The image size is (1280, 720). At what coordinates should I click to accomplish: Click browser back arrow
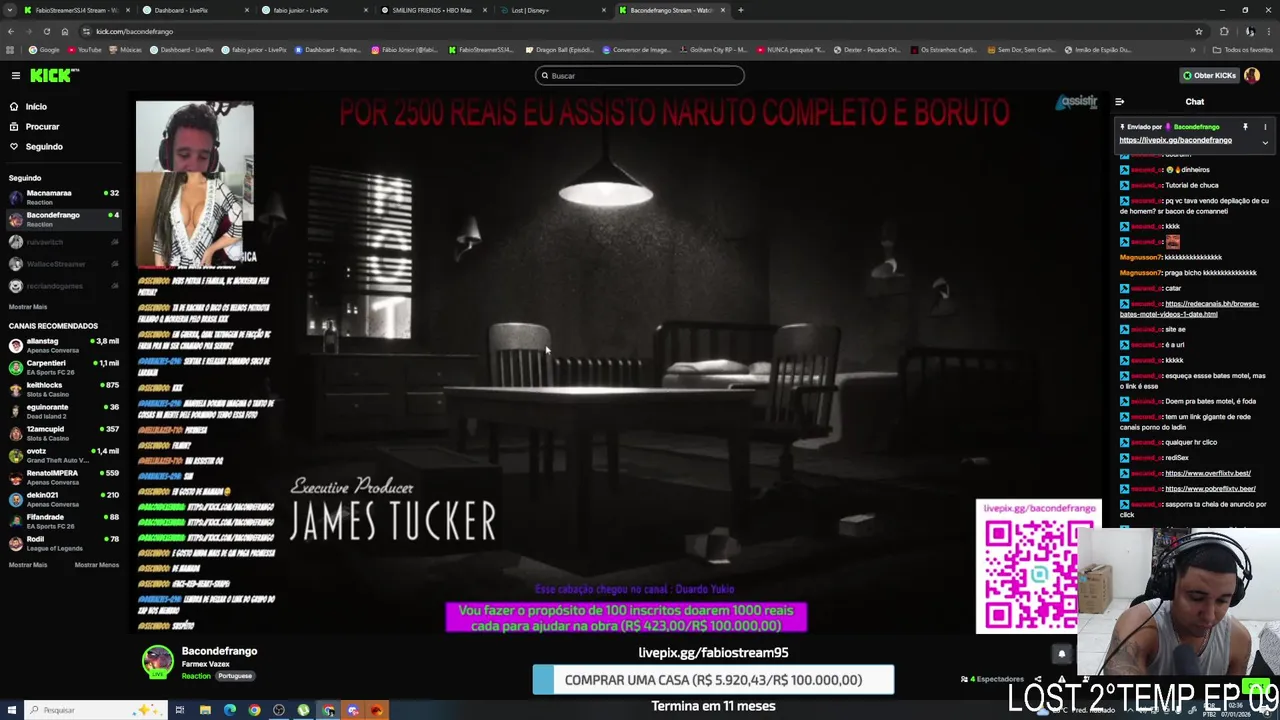pyautogui.click(x=11, y=31)
